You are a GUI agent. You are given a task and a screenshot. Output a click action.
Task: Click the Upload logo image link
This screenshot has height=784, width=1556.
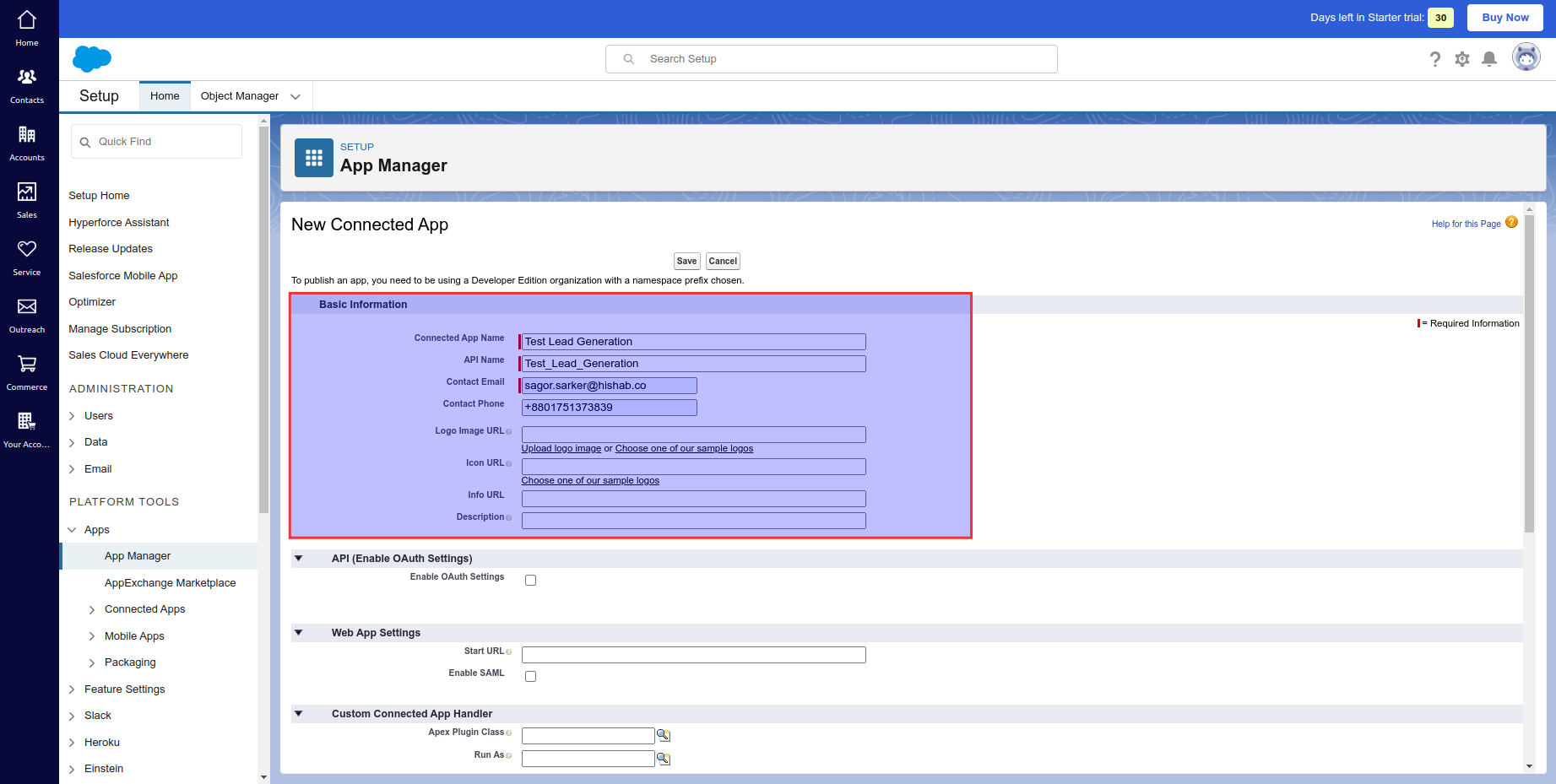pos(561,448)
